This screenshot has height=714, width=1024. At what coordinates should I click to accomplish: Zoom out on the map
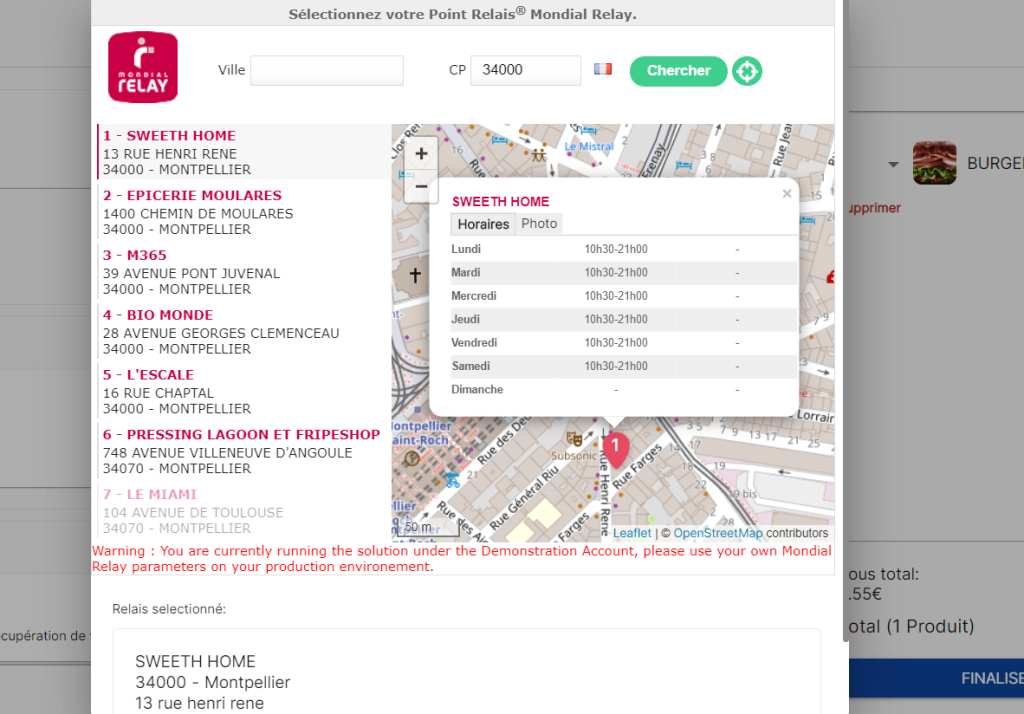point(421,187)
